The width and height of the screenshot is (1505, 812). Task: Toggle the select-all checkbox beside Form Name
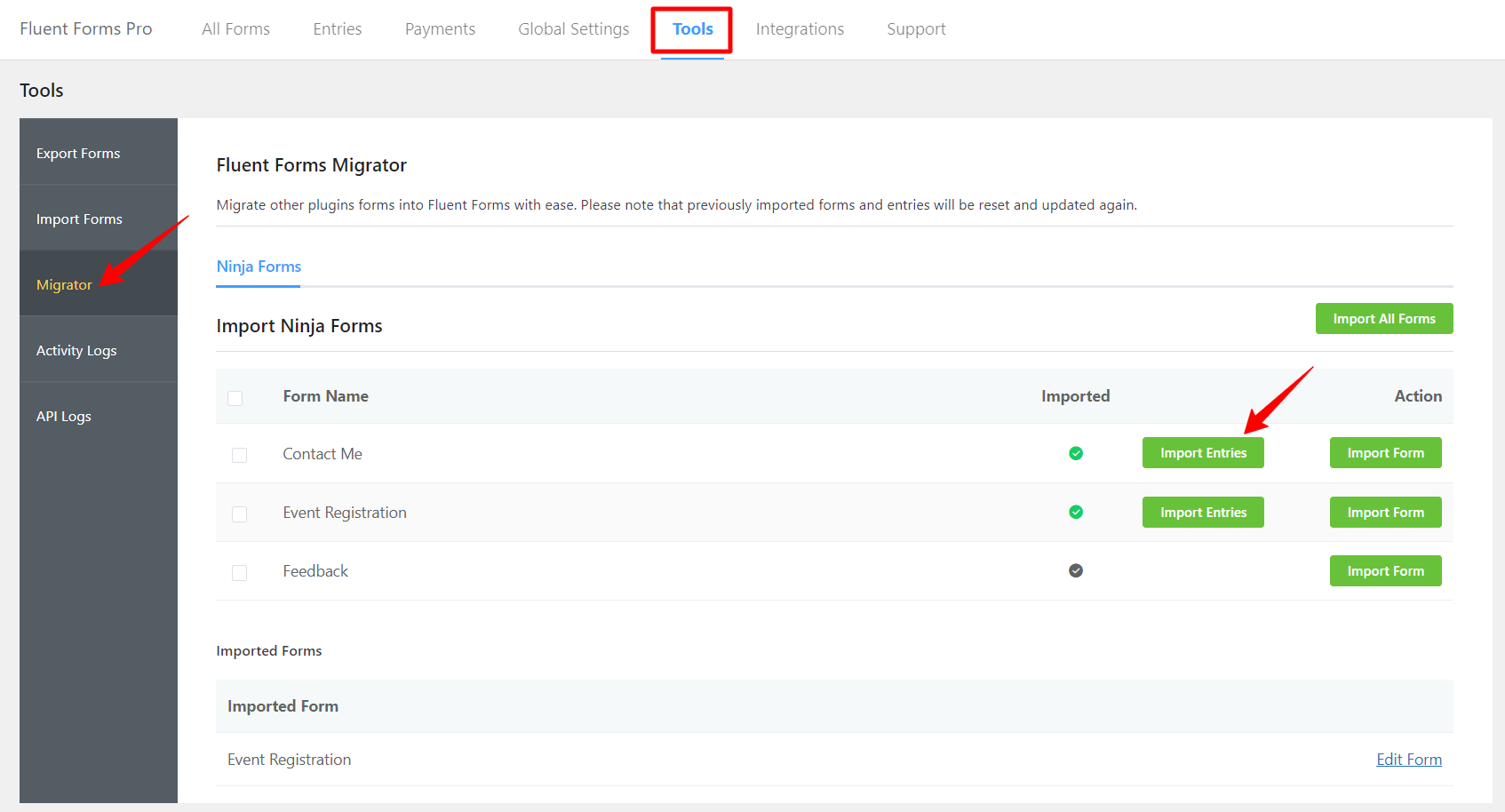tap(235, 398)
